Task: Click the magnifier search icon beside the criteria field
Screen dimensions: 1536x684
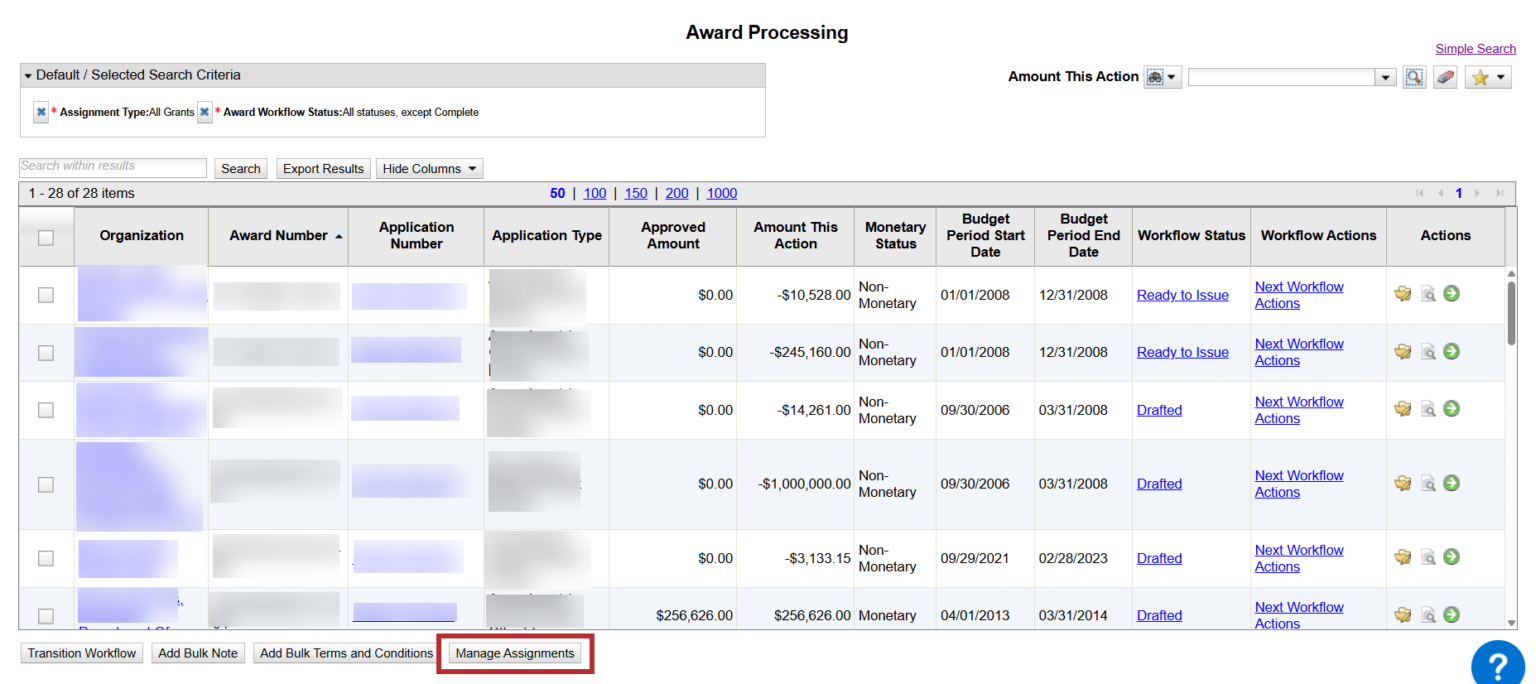Action: [x=1414, y=77]
